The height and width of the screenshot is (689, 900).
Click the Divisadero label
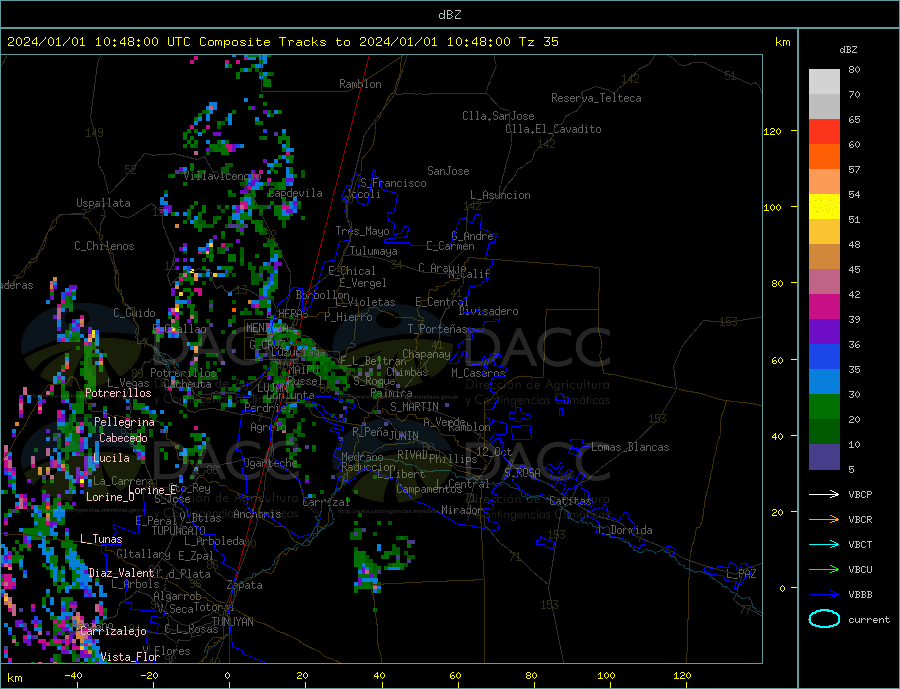488,311
